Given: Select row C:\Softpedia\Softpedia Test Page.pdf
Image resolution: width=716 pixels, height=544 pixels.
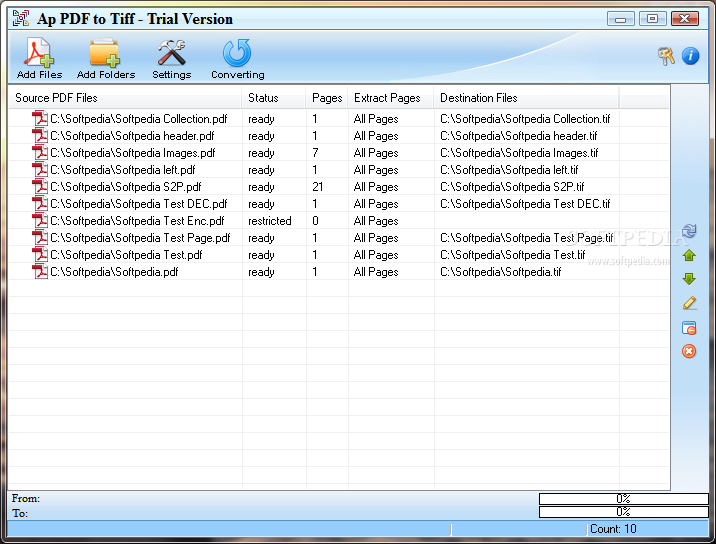Looking at the screenshot, I should tap(339, 238).
